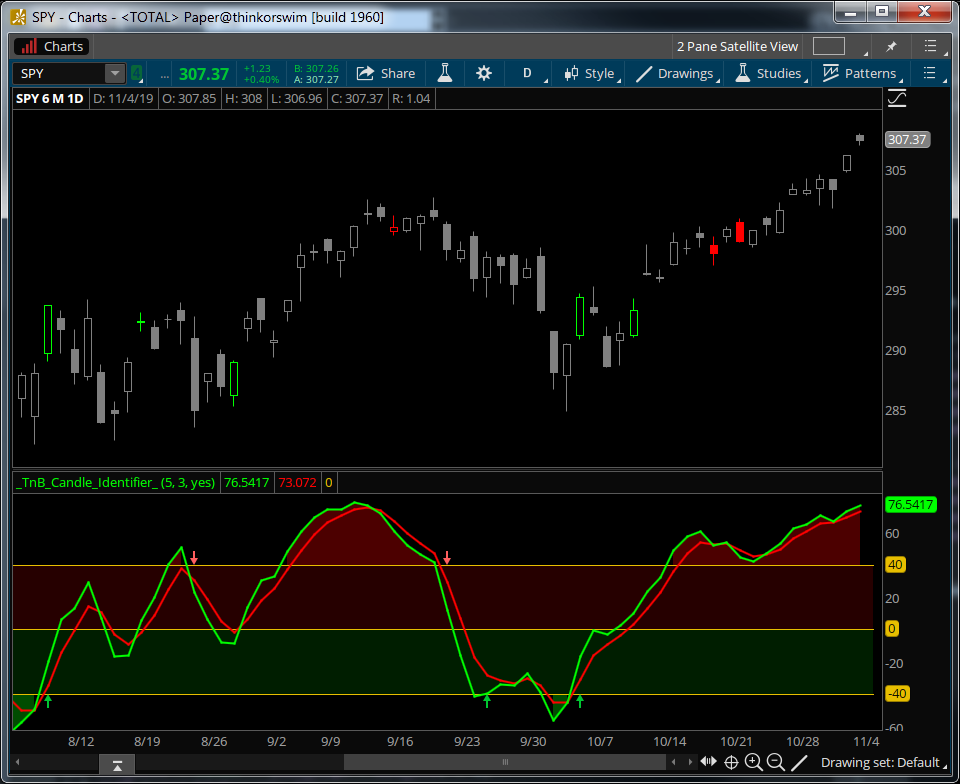The height and width of the screenshot is (784, 960).
Task: Click the left scroll arrow at bottom-left
Action: click(x=18, y=763)
